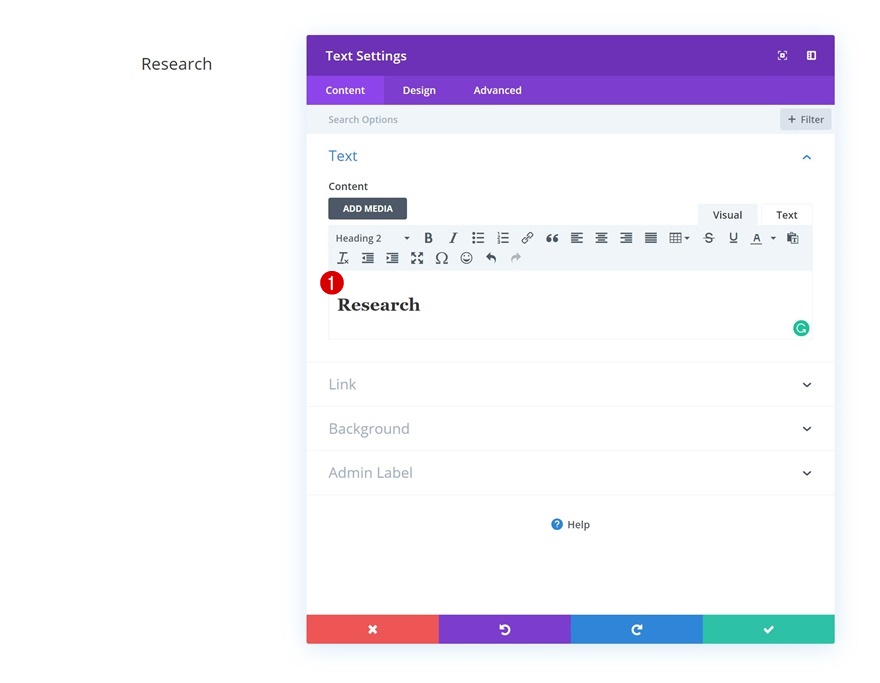This screenshot has height=683, width=880.
Task: Insert a hyperlink with the link icon
Action: point(527,238)
